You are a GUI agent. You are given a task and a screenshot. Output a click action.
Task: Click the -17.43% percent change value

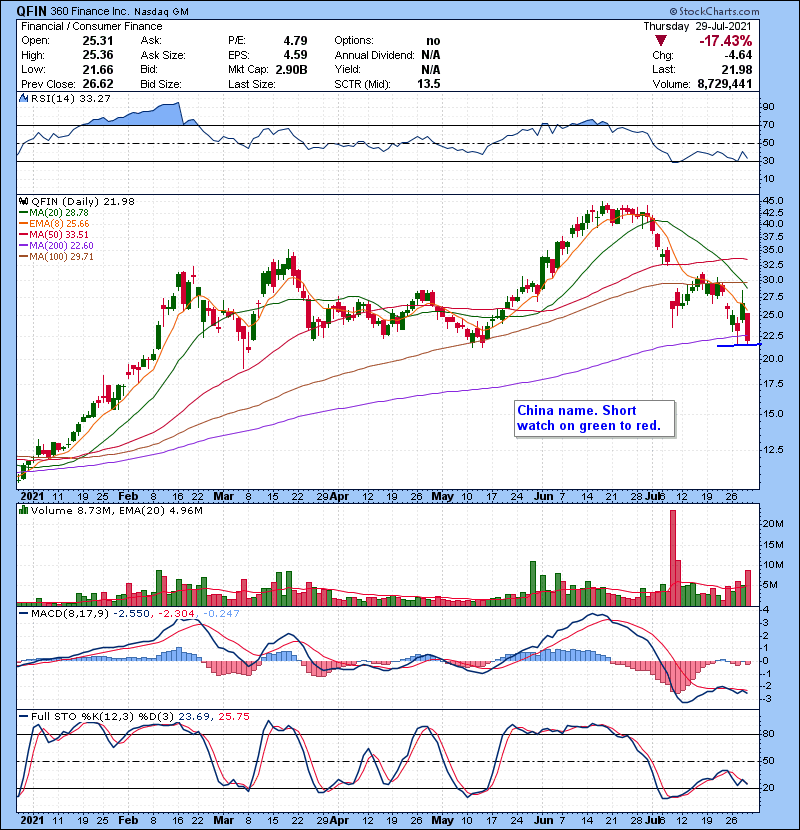coord(725,41)
